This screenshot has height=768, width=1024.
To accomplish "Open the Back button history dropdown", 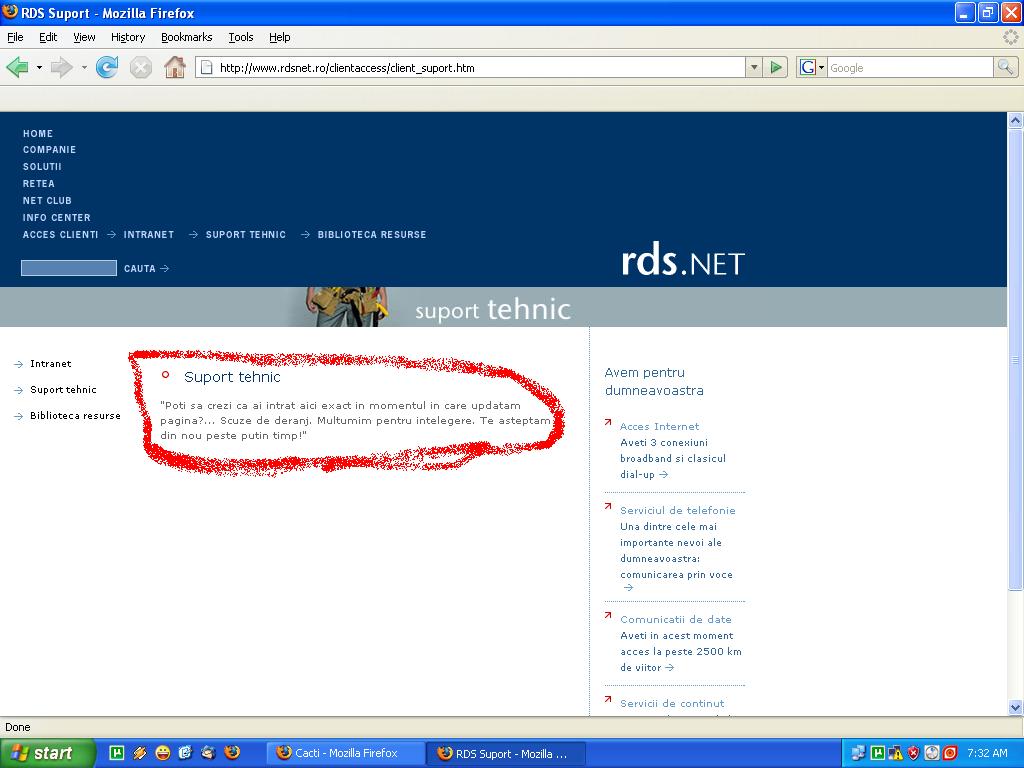I will [x=39, y=67].
